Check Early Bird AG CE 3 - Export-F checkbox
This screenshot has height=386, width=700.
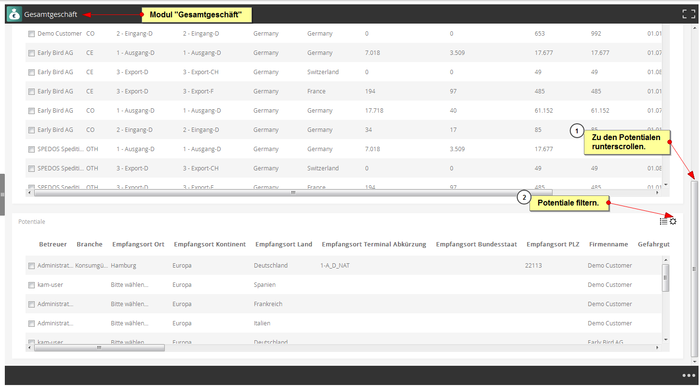pos(31,91)
